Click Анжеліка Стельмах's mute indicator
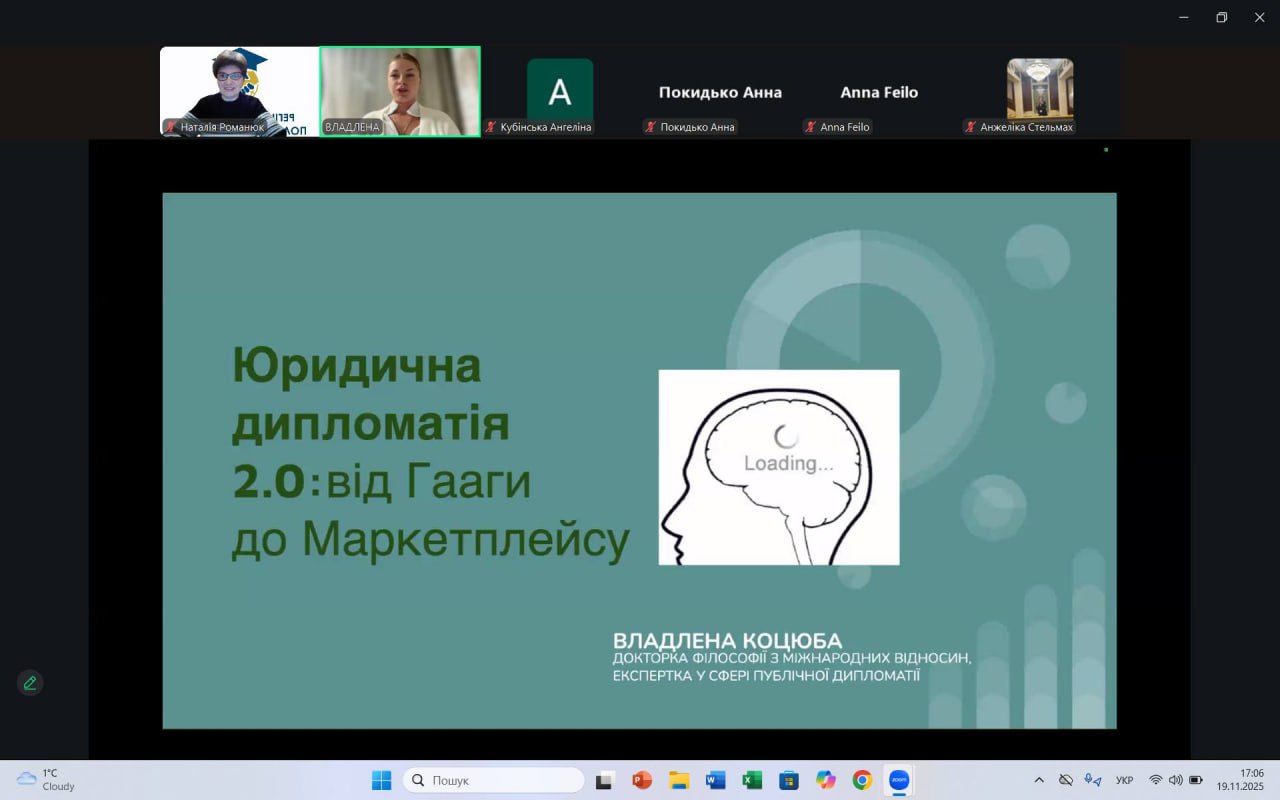 click(x=968, y=127)
